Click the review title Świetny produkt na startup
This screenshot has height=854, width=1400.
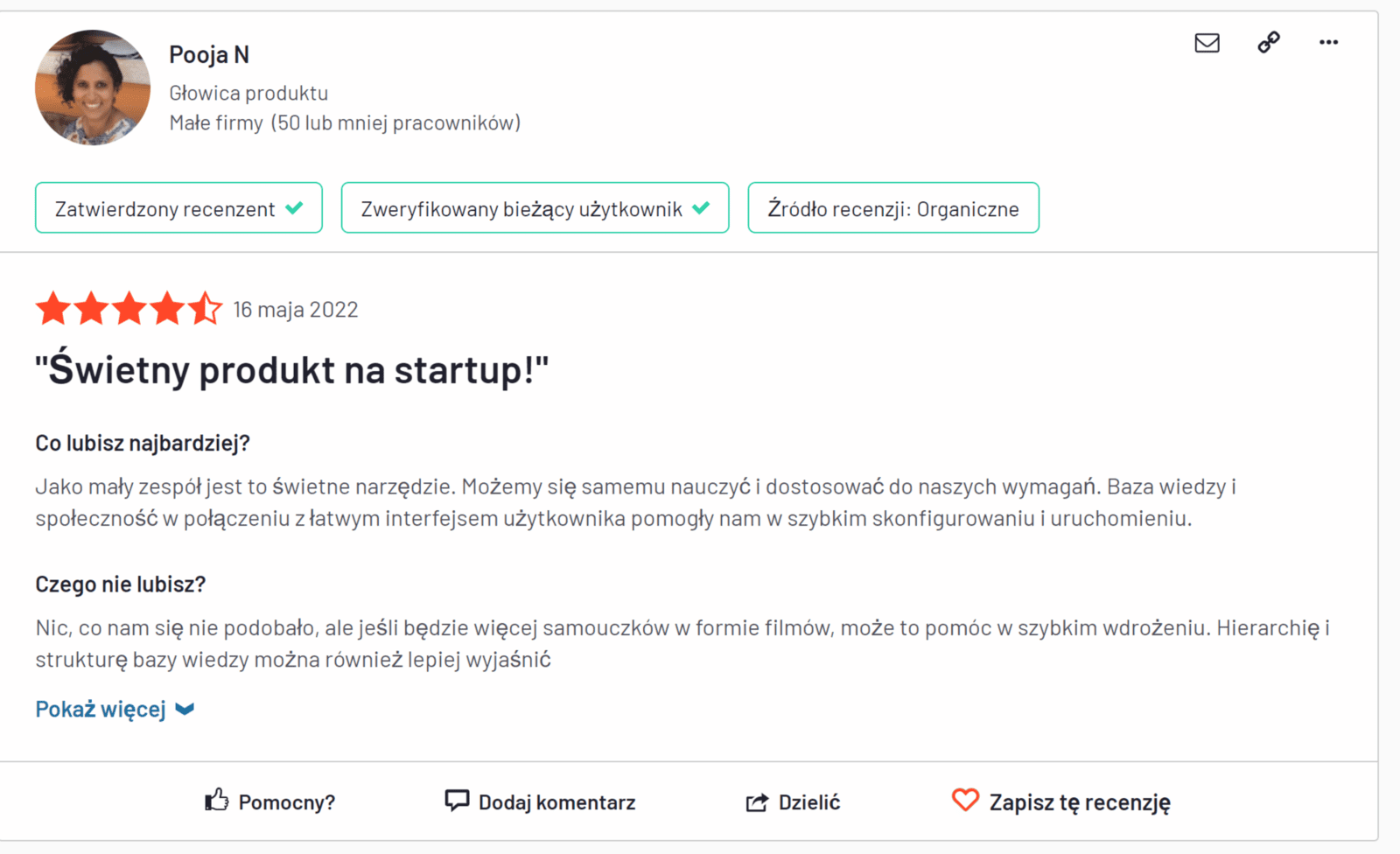point(291,370)
